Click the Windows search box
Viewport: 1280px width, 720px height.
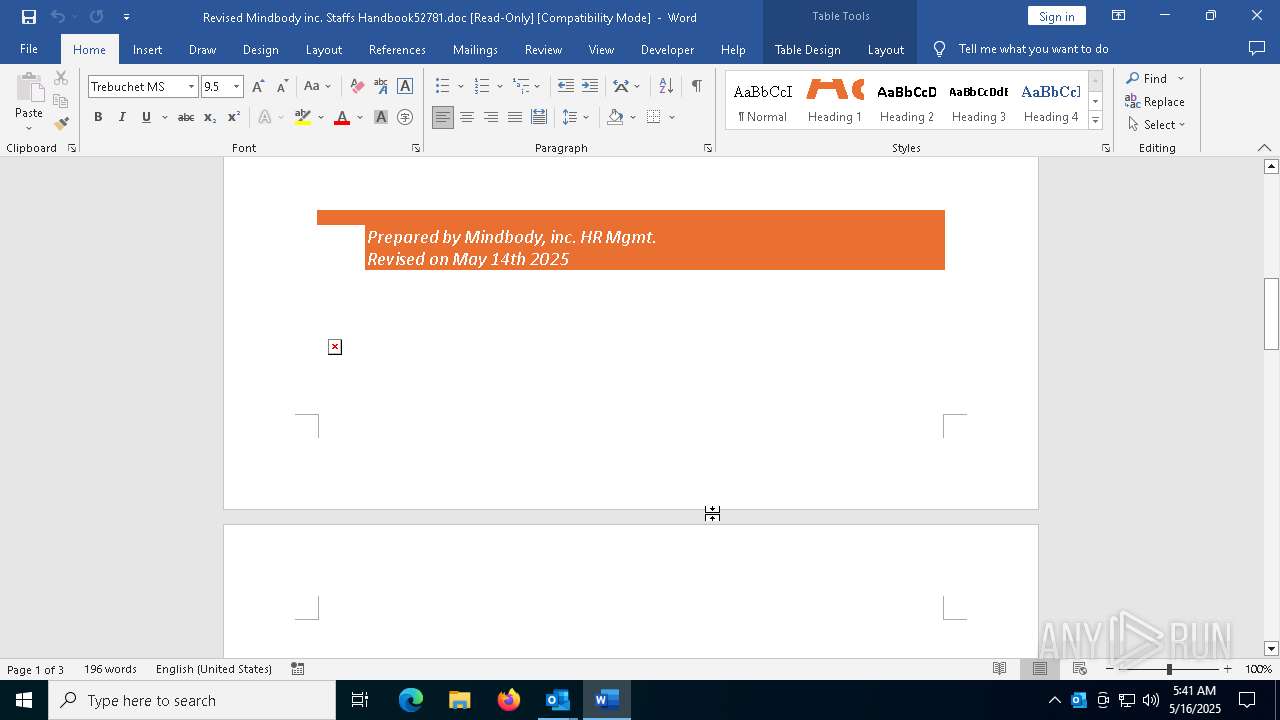pyautogui.click(x=192, y=700)
